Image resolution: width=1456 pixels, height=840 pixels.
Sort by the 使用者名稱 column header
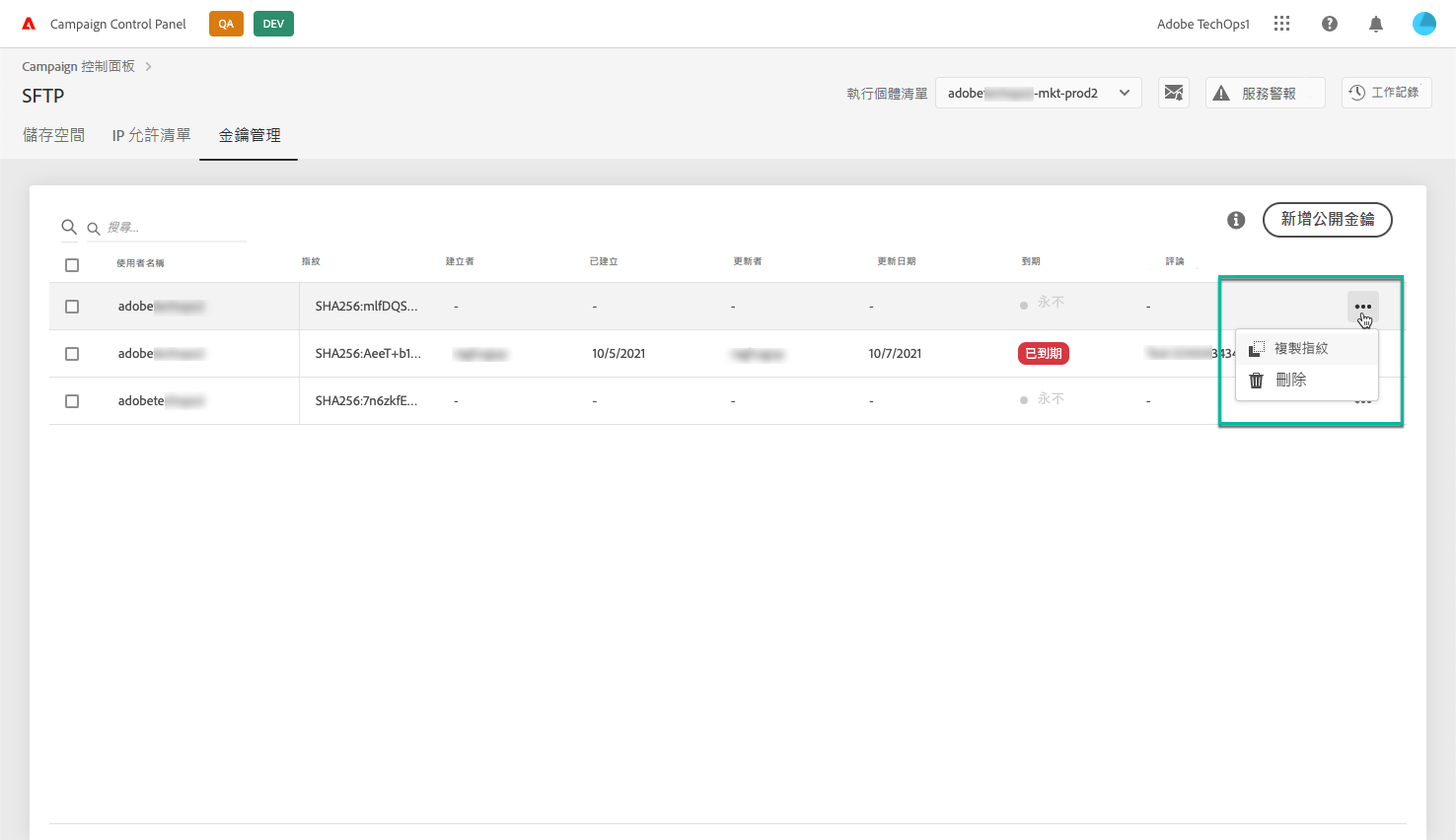(x=140, y=263)
